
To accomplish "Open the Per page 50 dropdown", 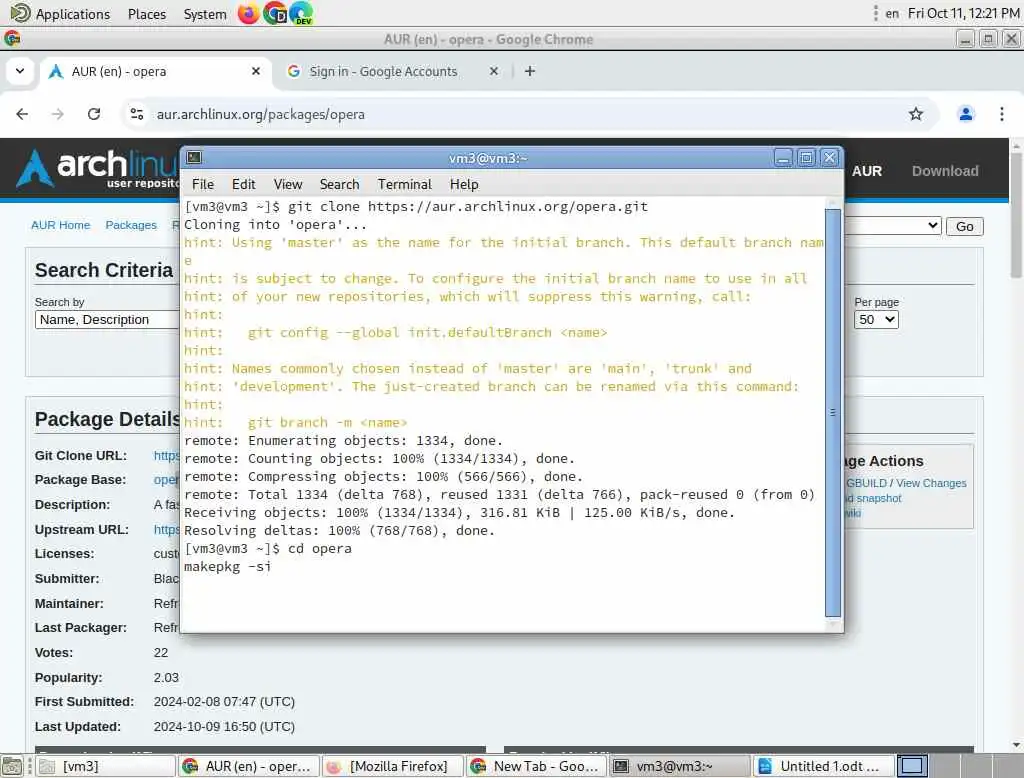I will click(876, 319).
